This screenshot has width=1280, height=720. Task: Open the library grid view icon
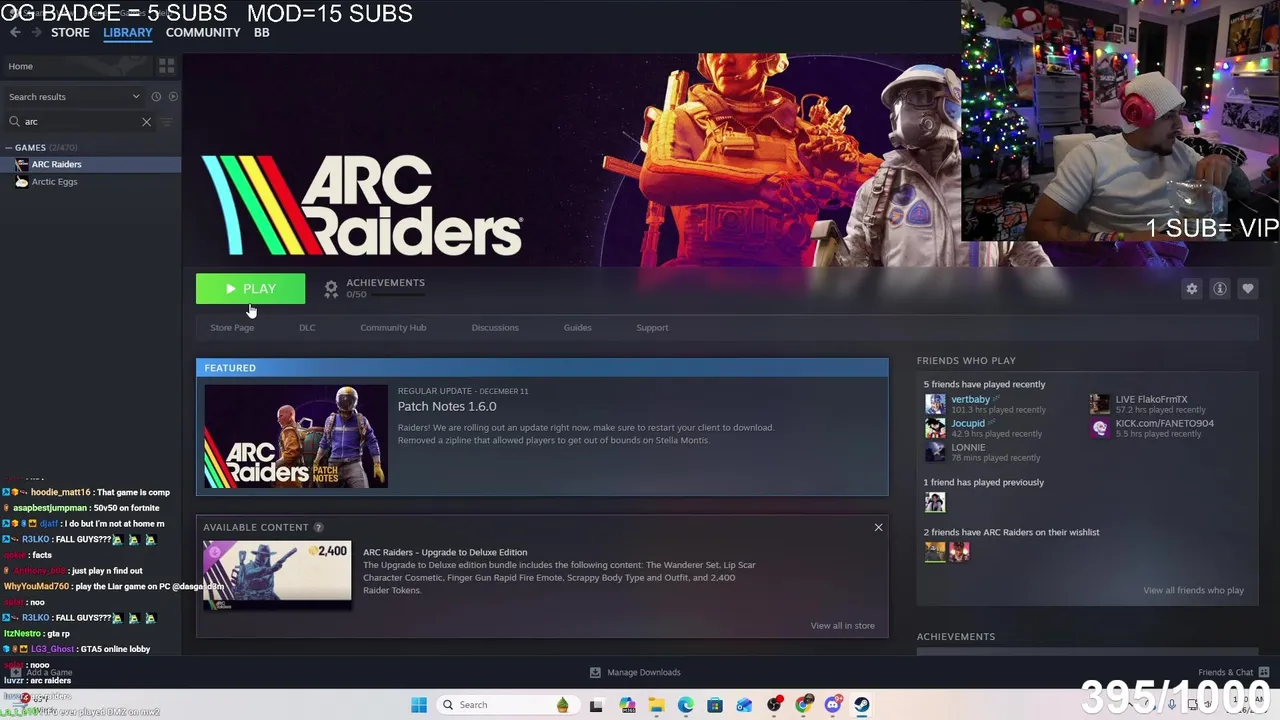166,66
